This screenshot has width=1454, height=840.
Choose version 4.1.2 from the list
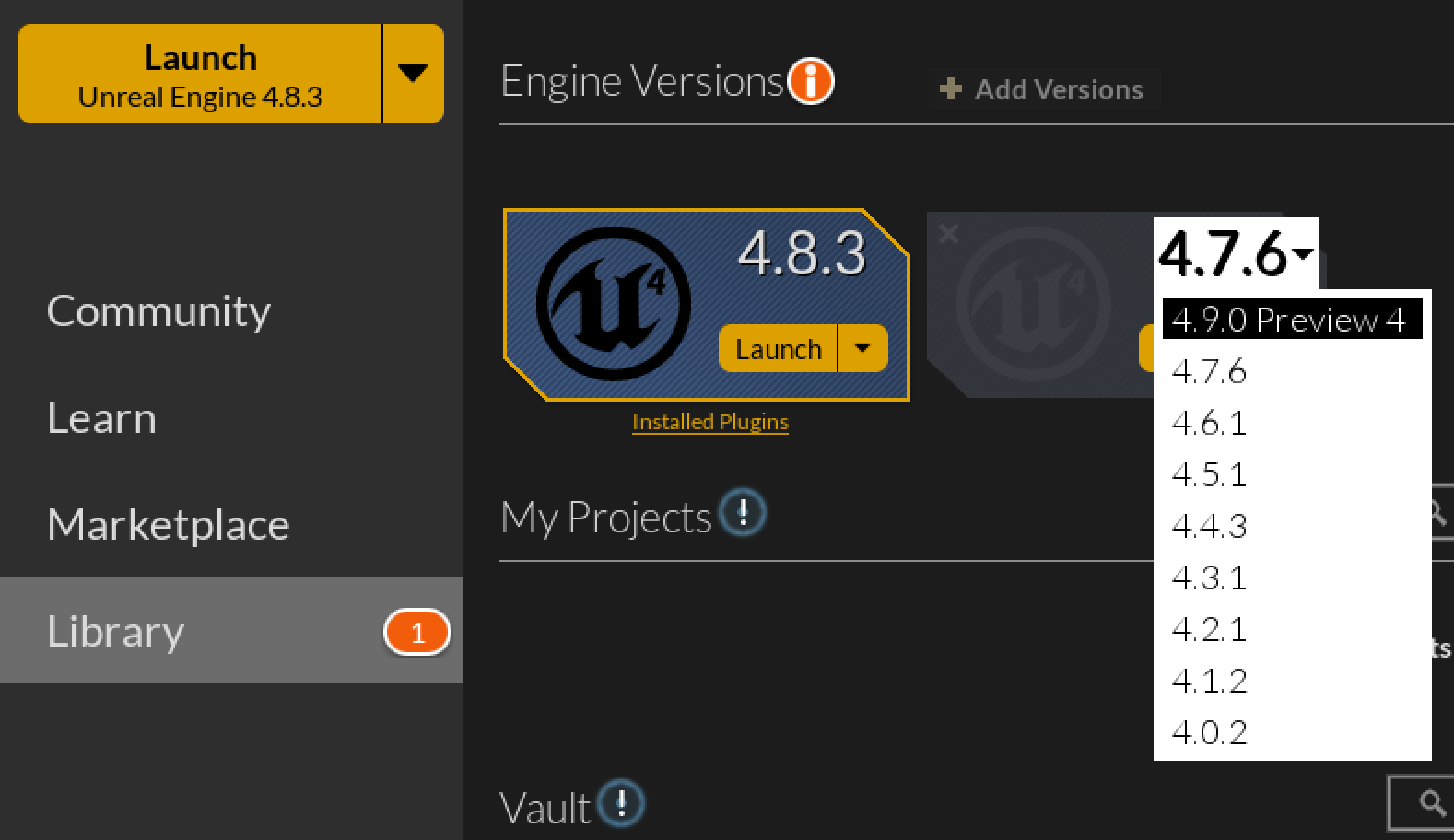(x=1292, y=681)
